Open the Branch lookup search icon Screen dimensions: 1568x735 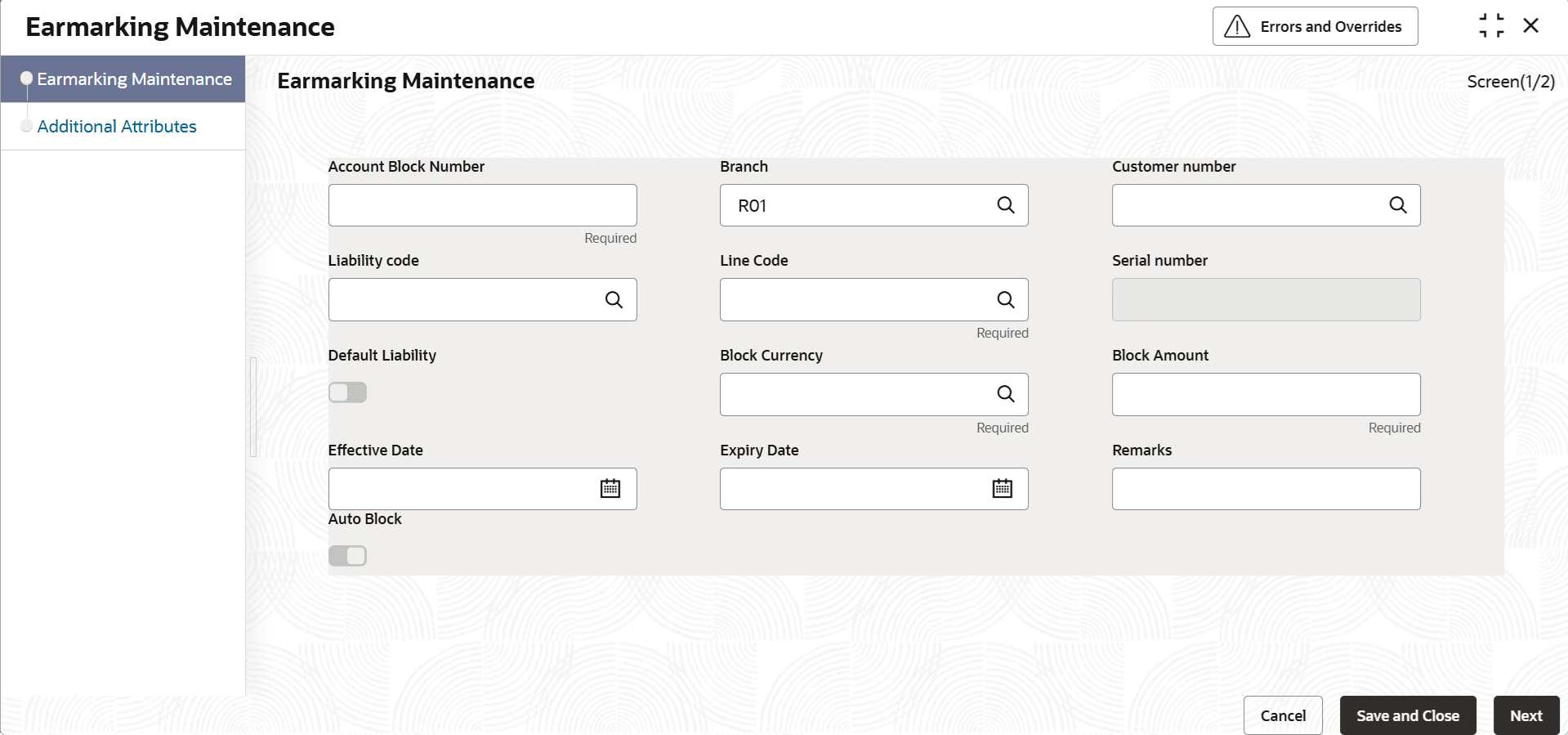click(x=1006, y=205)
